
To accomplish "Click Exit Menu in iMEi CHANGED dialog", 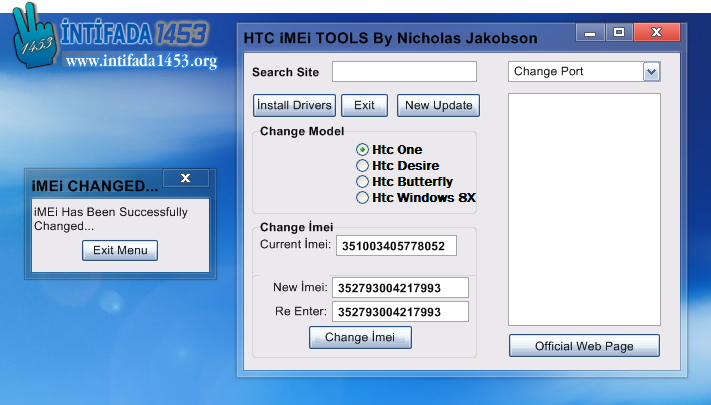I will coord(120,250).
